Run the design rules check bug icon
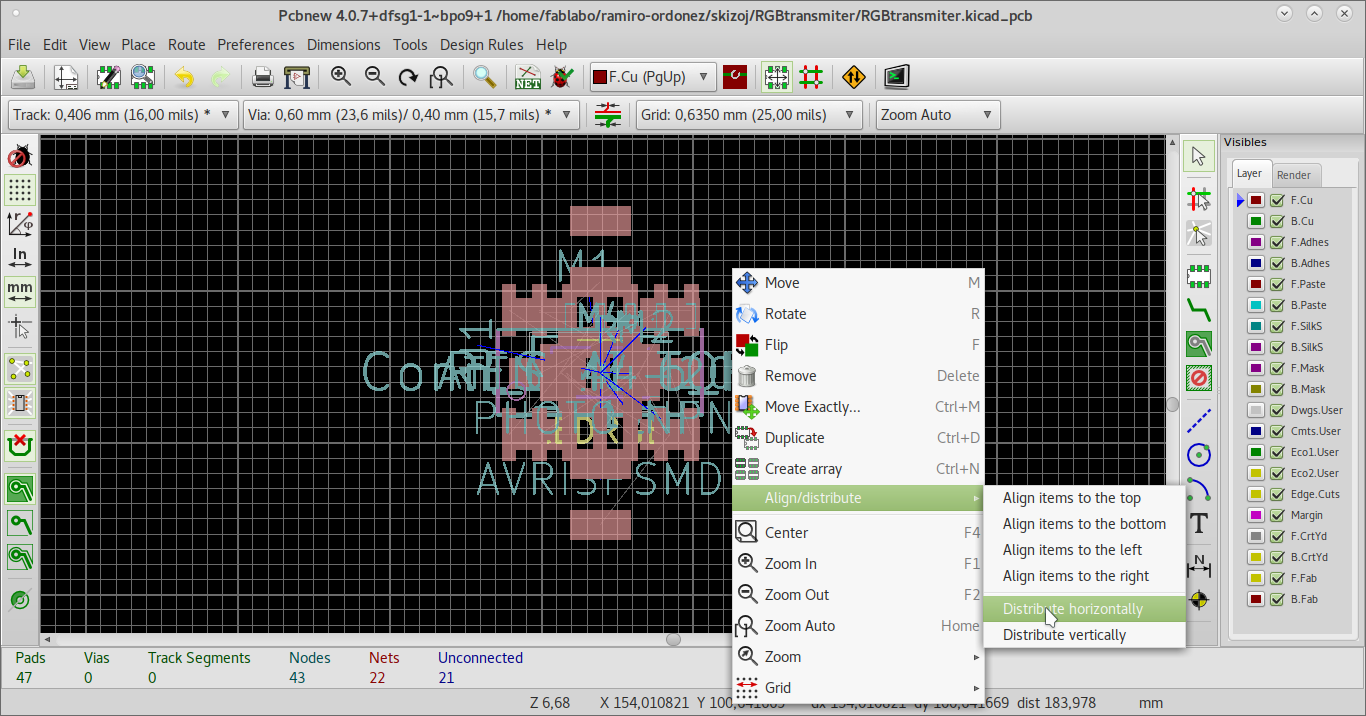 [x=561, y=77]
